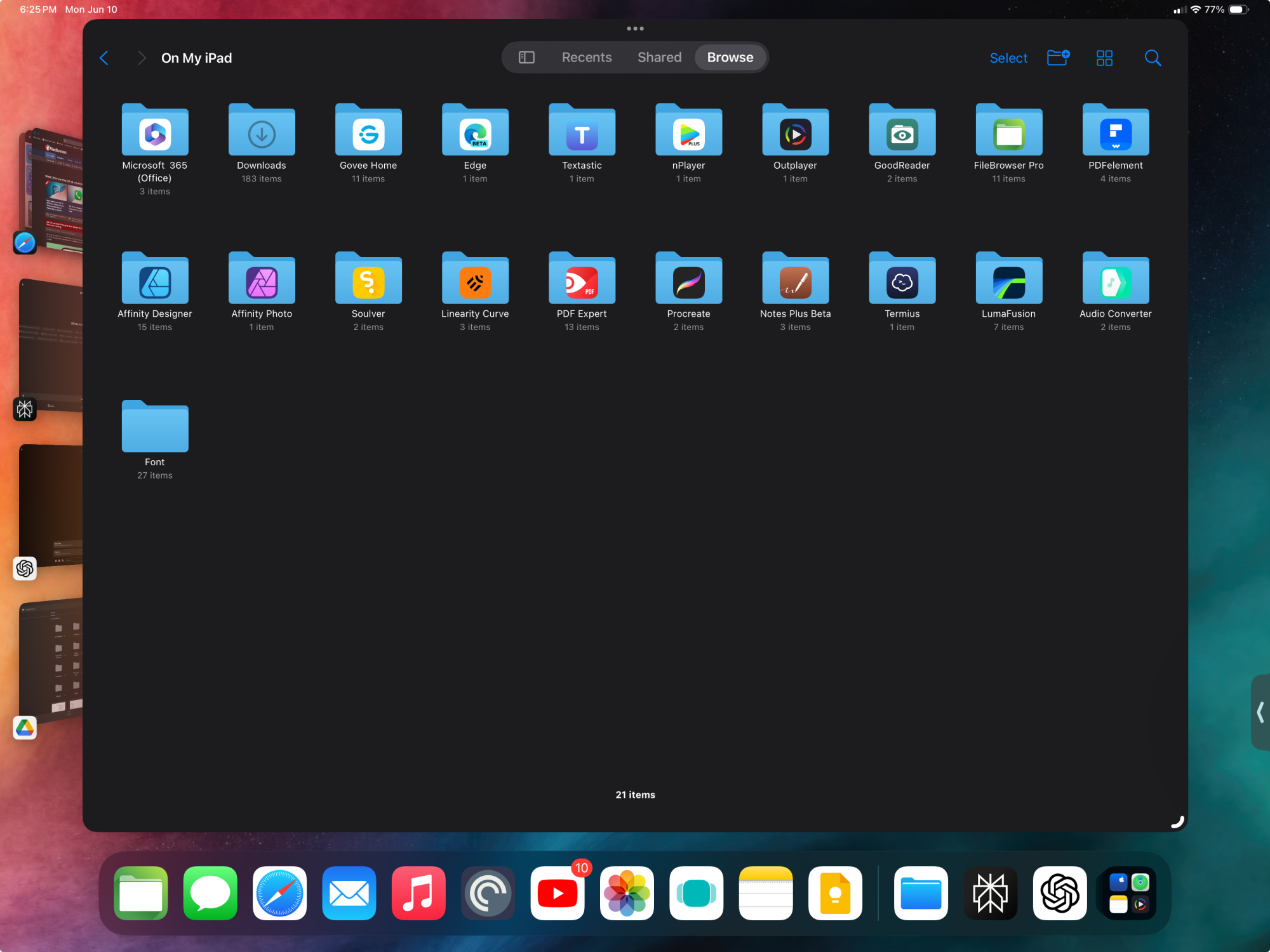Click the battery indicator in status bar
1270x952 pixels.
point(1238,10)
